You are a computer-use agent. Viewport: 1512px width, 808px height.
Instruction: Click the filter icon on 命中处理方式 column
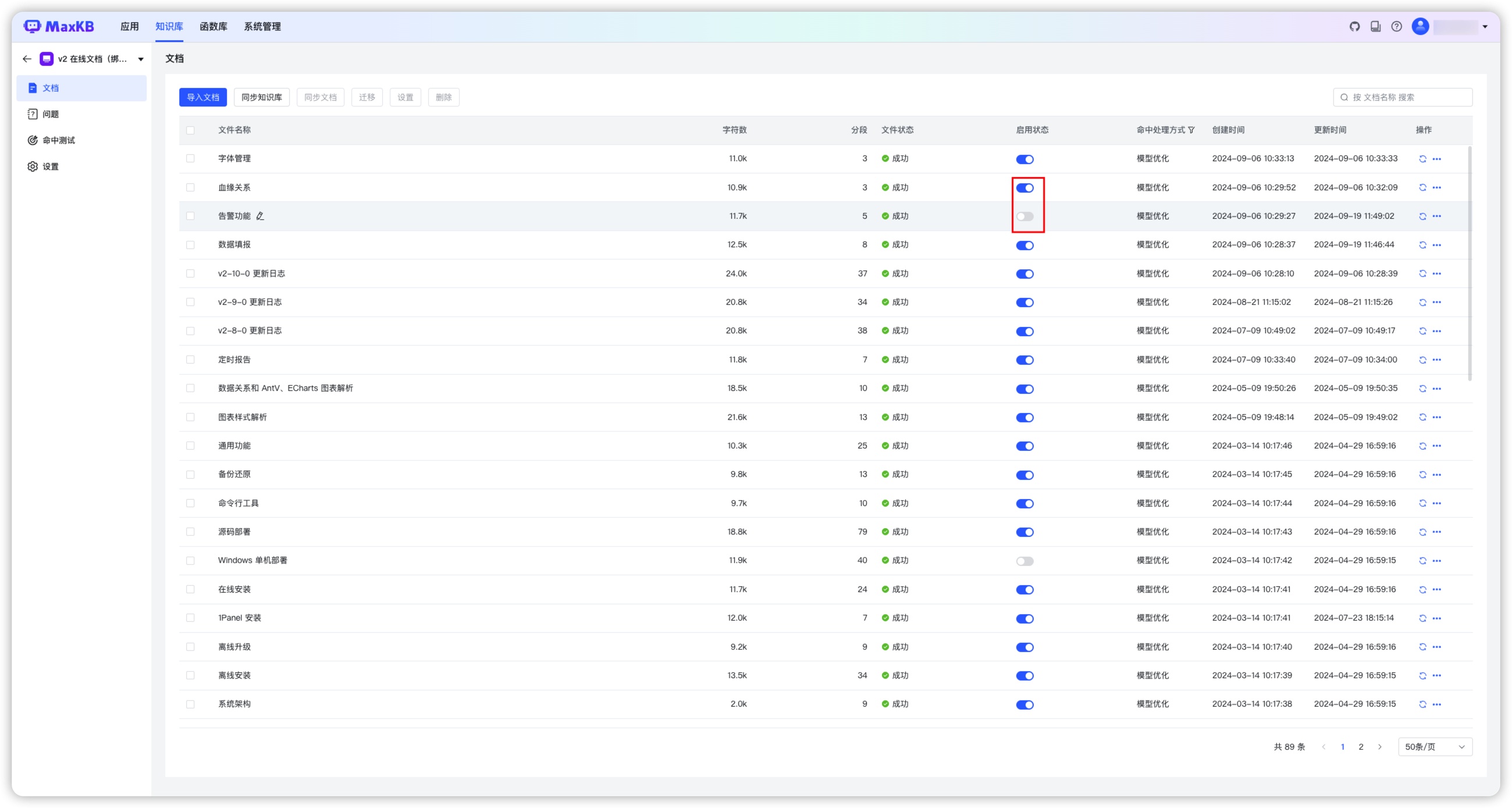click(1191, 130)
